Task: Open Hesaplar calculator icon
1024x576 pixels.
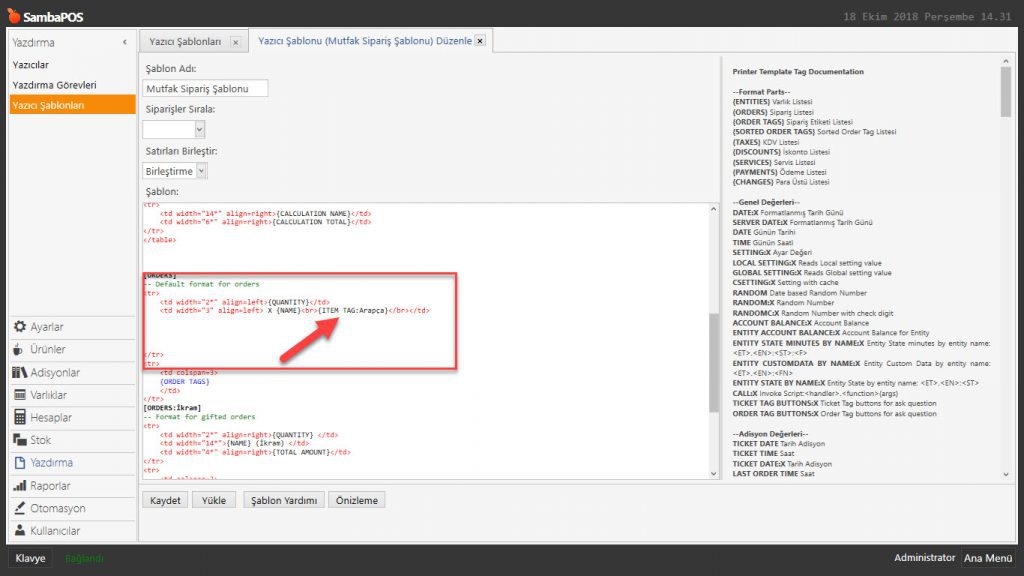Action: [x=20, y=417]
